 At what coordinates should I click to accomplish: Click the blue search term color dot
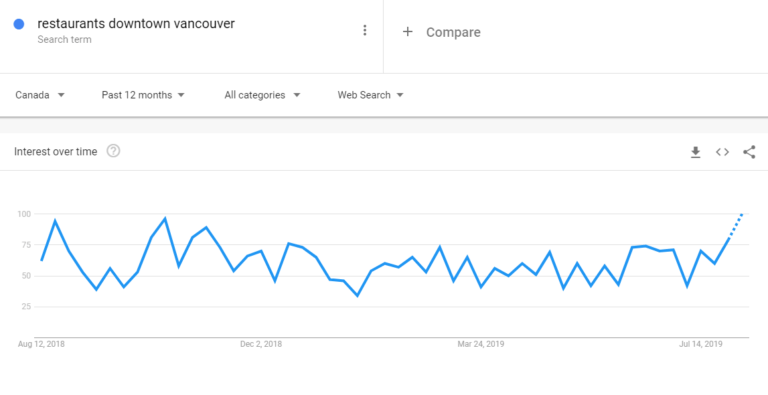(19, 24)
